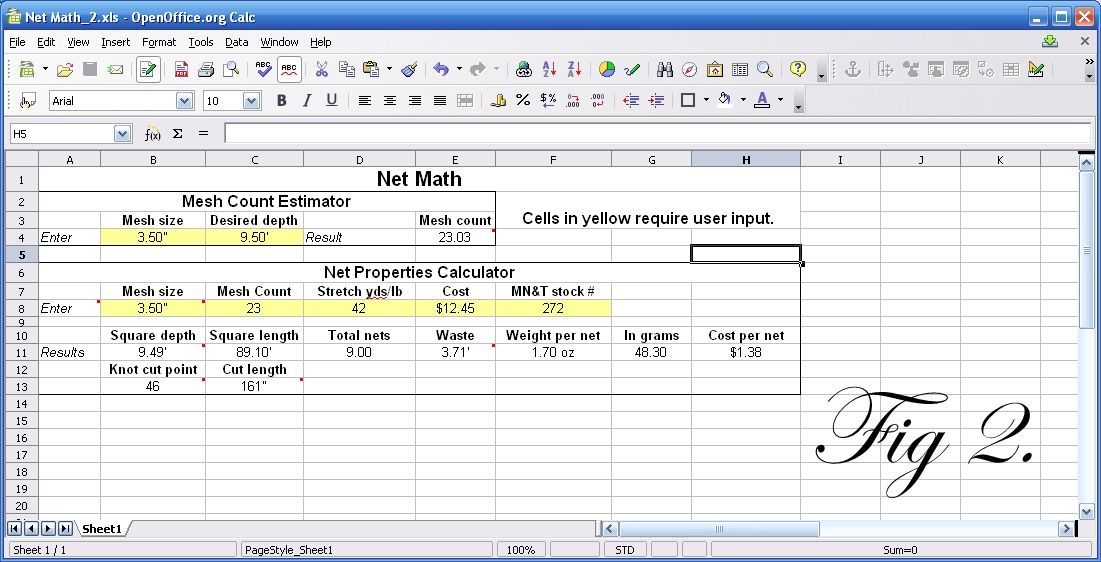Viewport: 1101px width, 562px height.
Task: Click the Print file icon
Action: tap(206, 70)
